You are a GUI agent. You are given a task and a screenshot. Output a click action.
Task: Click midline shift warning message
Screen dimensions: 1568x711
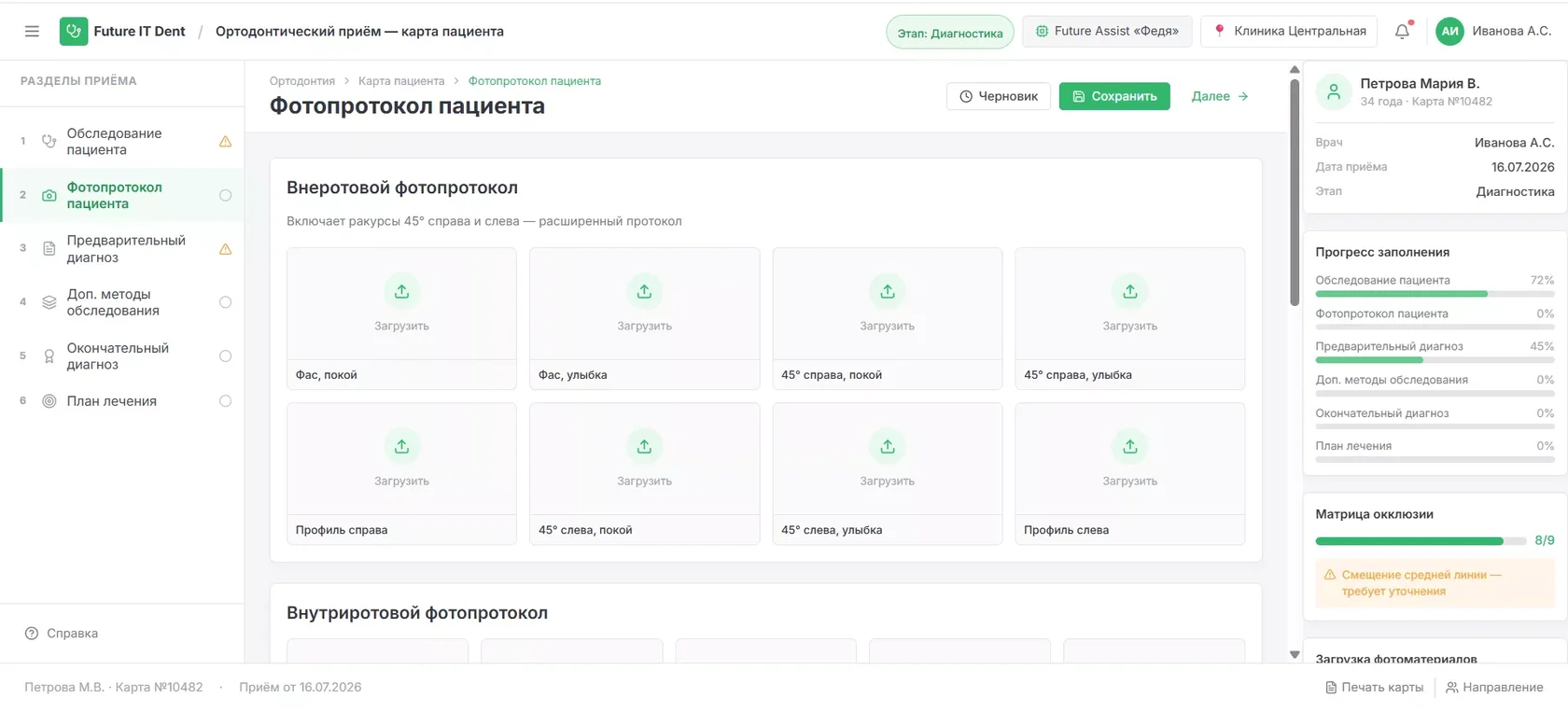pos(1435,583)
